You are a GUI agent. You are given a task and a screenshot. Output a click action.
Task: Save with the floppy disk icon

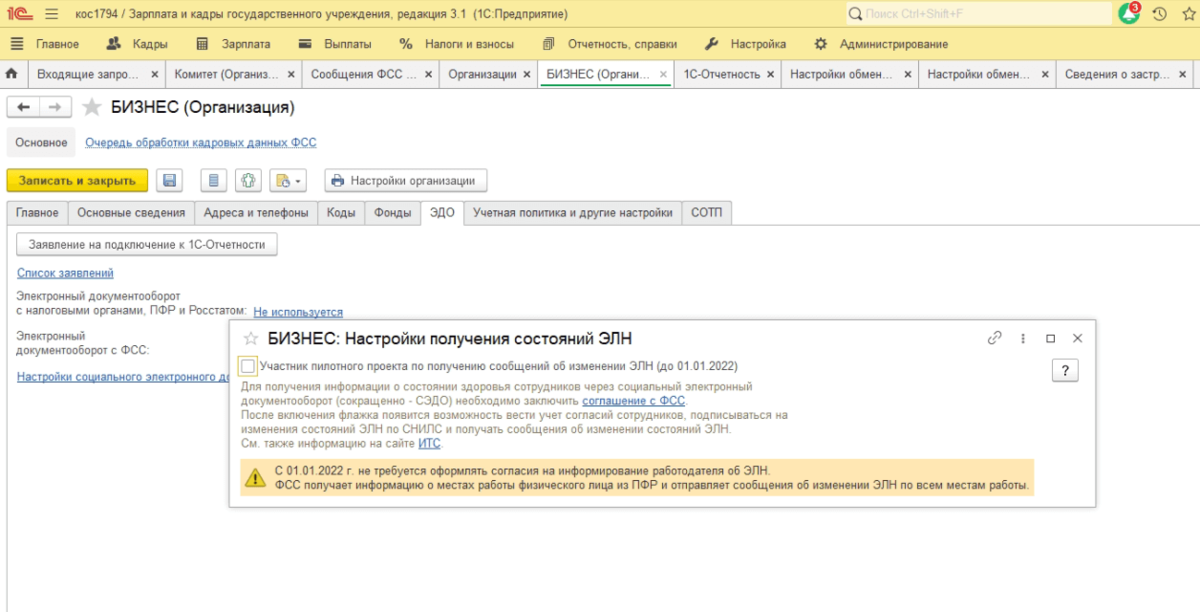point(170,181)
